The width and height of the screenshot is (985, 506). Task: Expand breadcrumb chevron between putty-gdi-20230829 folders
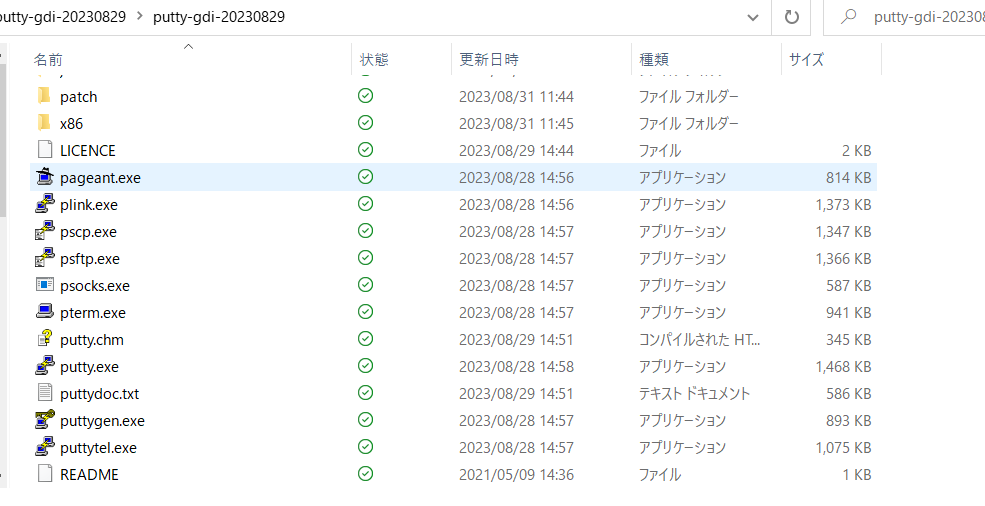tap(139, 16)
